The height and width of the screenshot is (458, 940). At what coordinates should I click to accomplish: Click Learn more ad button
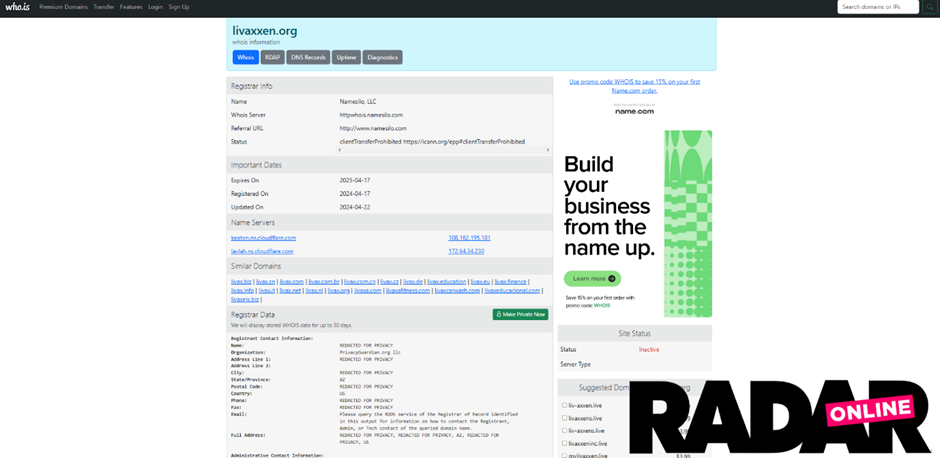592,279
